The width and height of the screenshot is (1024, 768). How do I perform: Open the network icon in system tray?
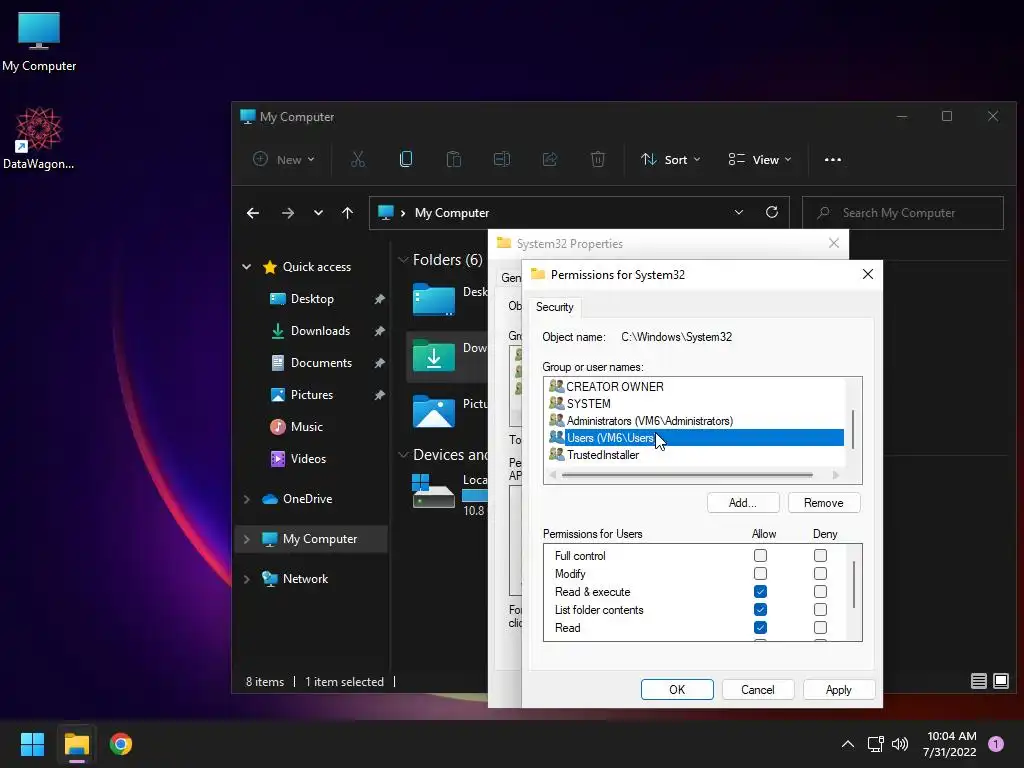point(875,744)
